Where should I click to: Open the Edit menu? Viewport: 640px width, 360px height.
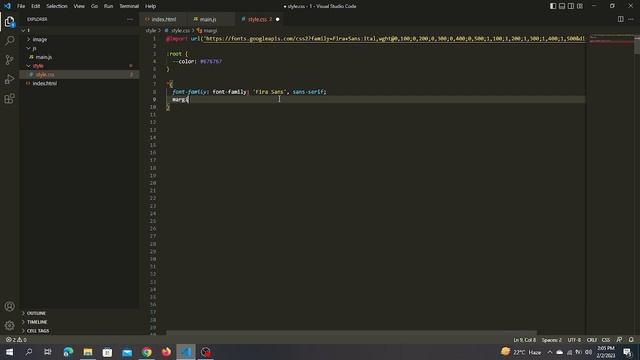pyautogui.click(x=36, y=6)
